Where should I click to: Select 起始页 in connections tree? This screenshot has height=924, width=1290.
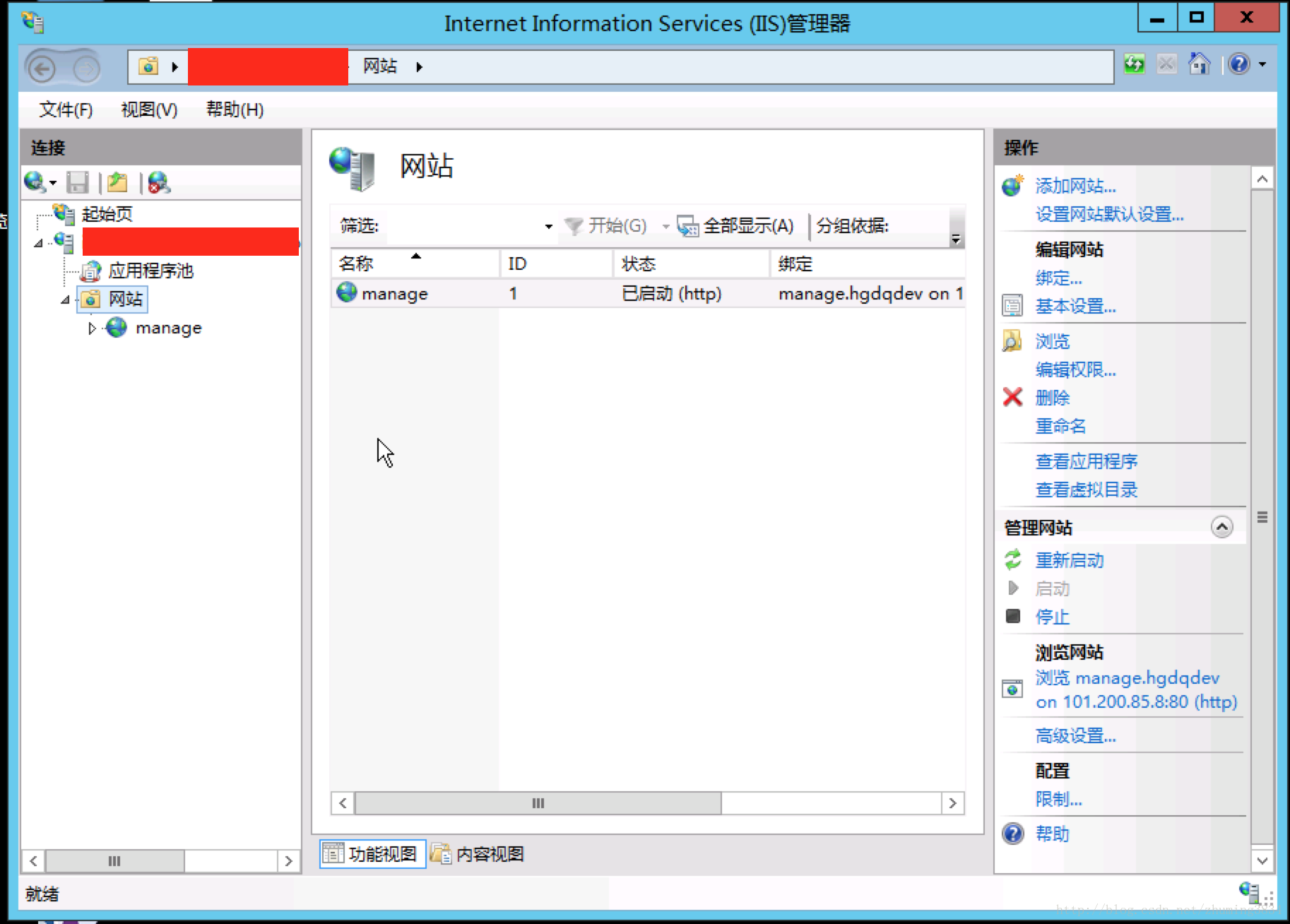point(107,214)
